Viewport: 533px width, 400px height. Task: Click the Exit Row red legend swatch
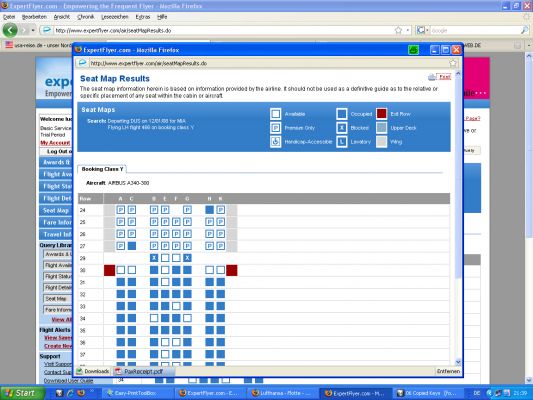point(381,114)
